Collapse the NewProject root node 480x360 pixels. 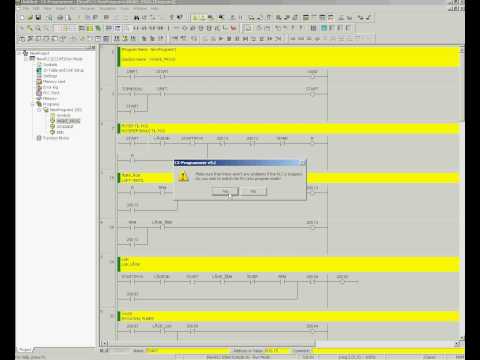20,53
